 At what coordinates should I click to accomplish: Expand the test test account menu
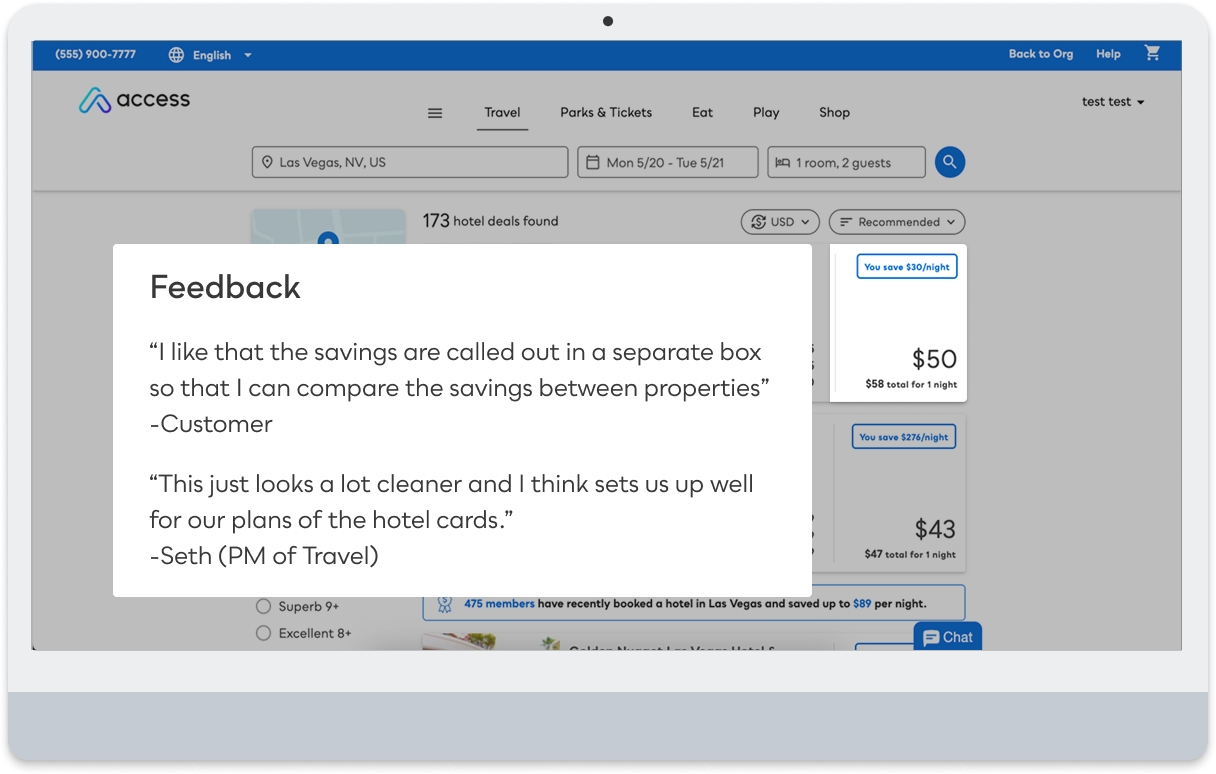tap(1113, 102)
